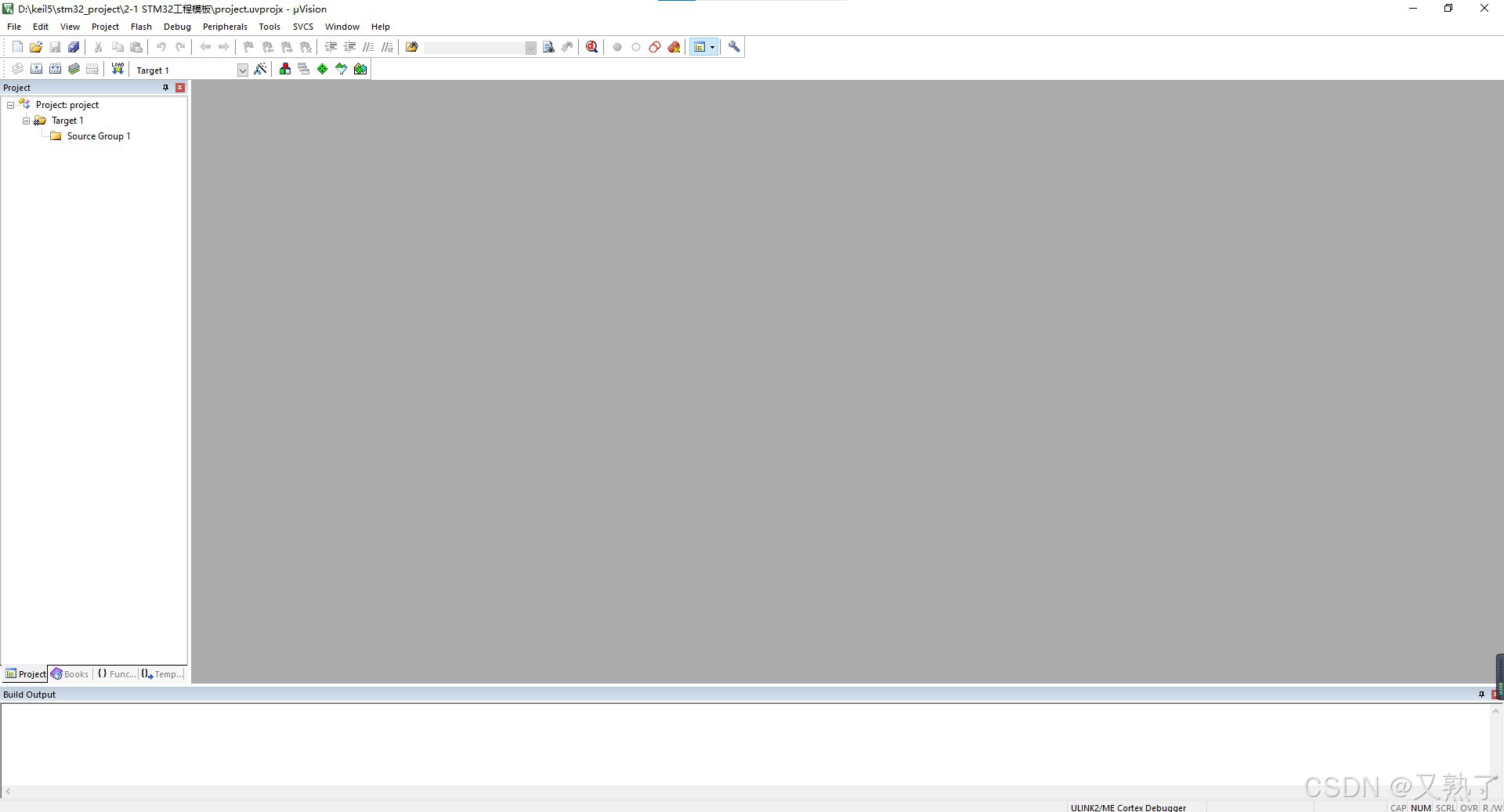
Task: Click the Cut scissors icon
Action: click(x=99, y=47)
